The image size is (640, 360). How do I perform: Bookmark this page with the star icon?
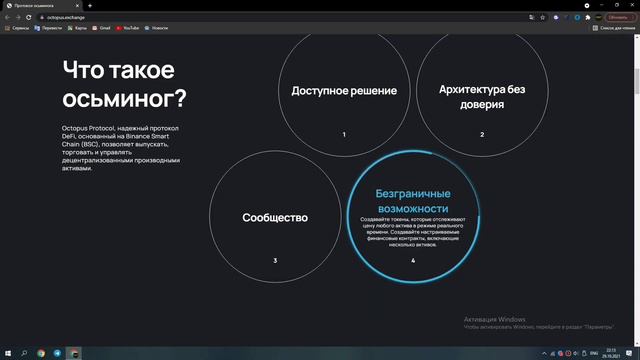(542, 18)
